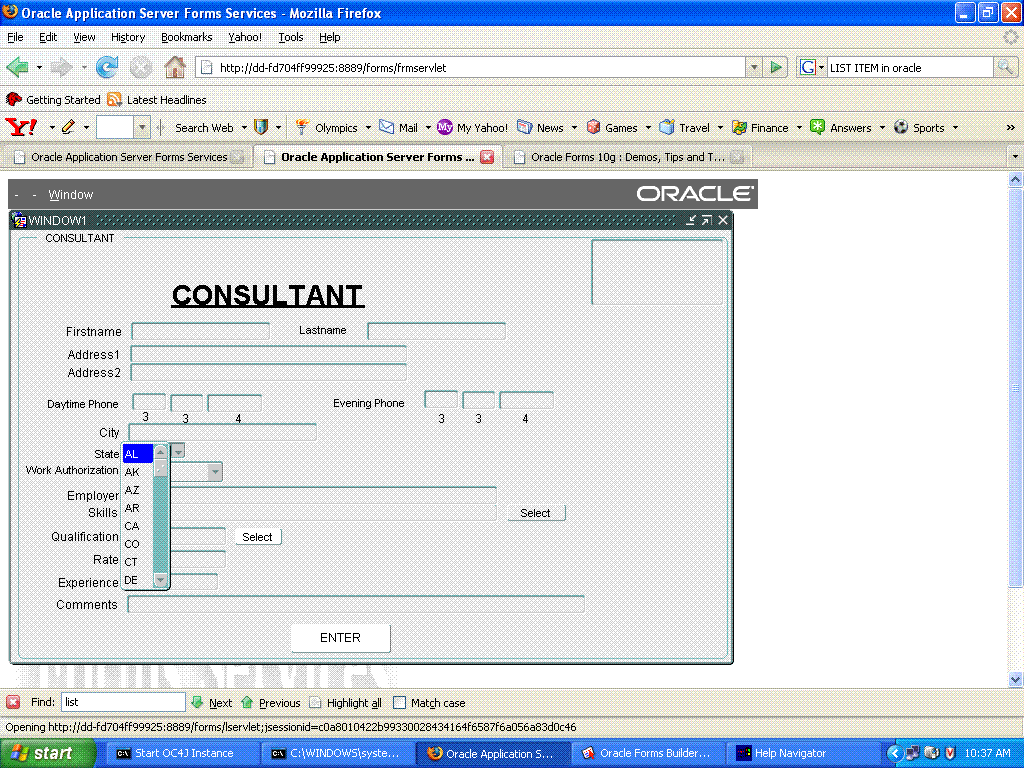Click the ENTER button
Image resolution: width=1024 pixels, height=768 pixels.
tap(340, 637)
